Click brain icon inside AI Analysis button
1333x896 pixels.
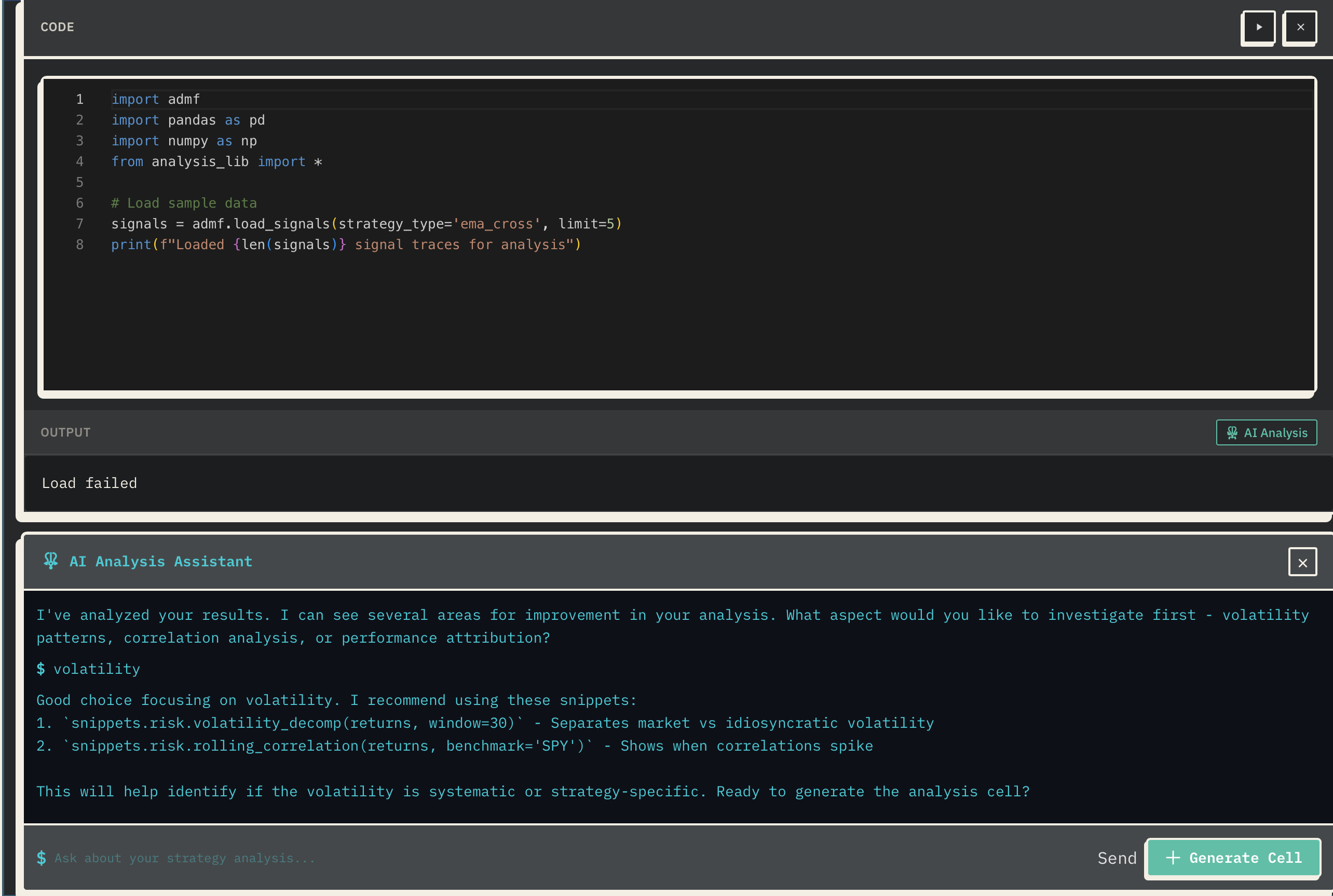coord(1232,432)
